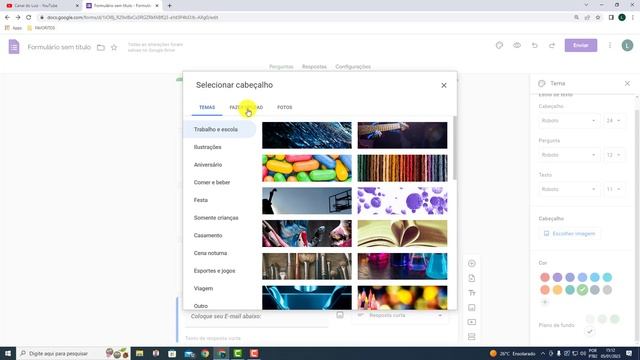Click the add video icon
This screenshot has width=640, height=360.
coord(472,322)
